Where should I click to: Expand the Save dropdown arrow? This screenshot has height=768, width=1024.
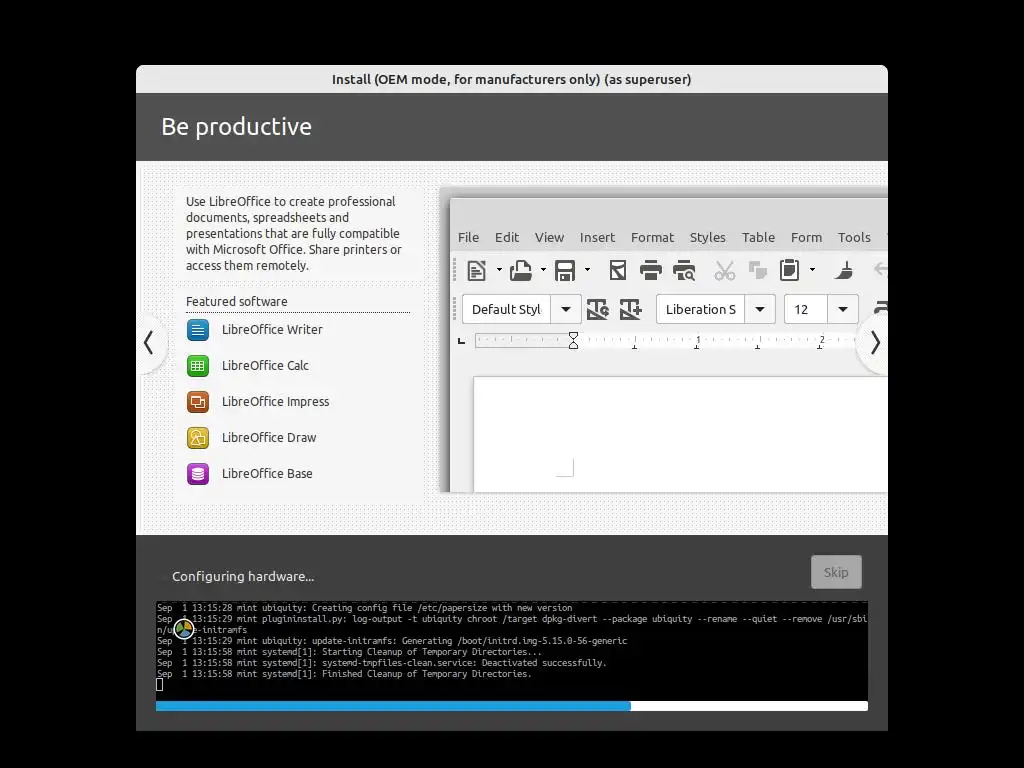(588, 270)
